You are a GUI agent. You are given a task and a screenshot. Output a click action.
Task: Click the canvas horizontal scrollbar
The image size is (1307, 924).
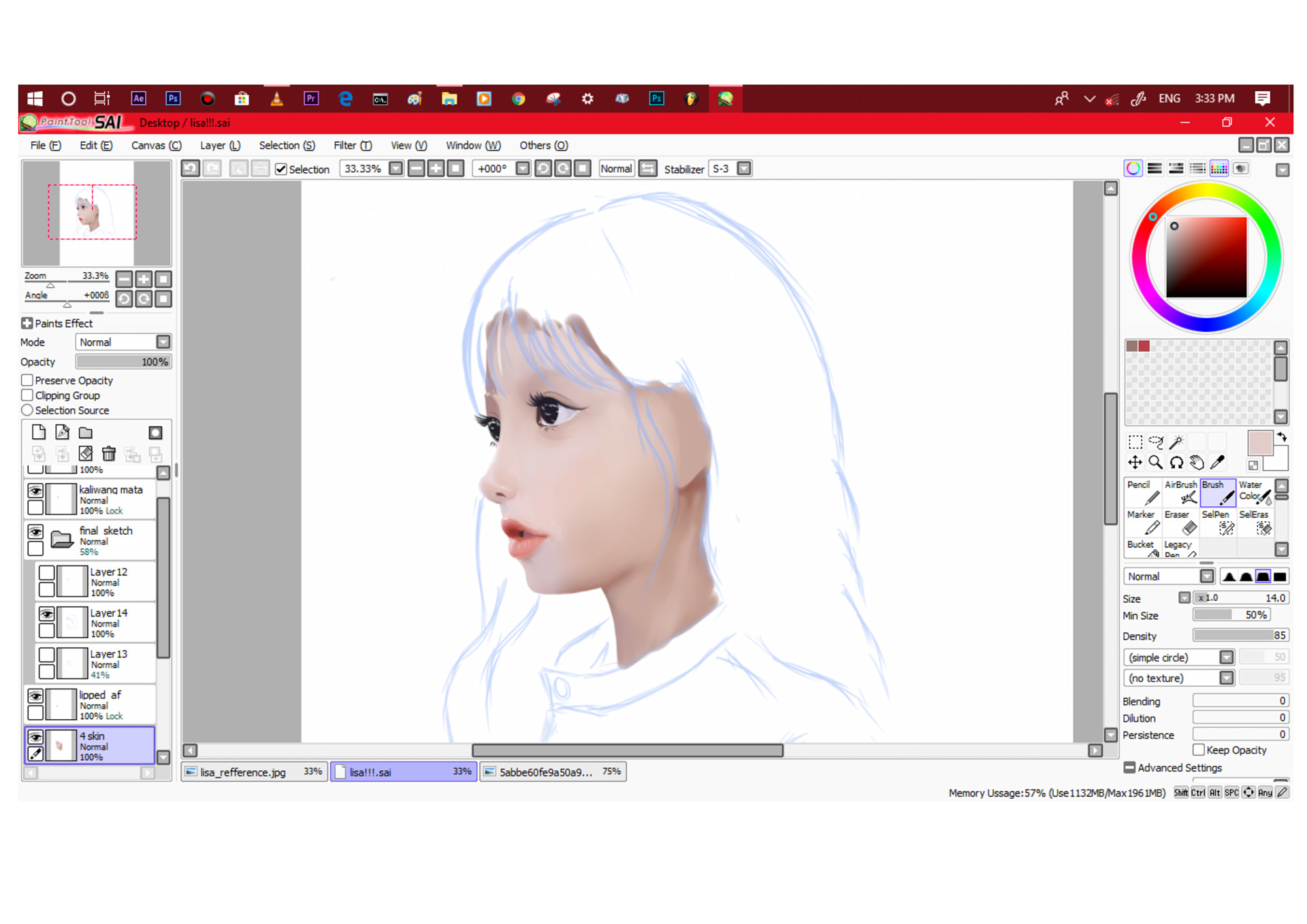pos(626,750)
